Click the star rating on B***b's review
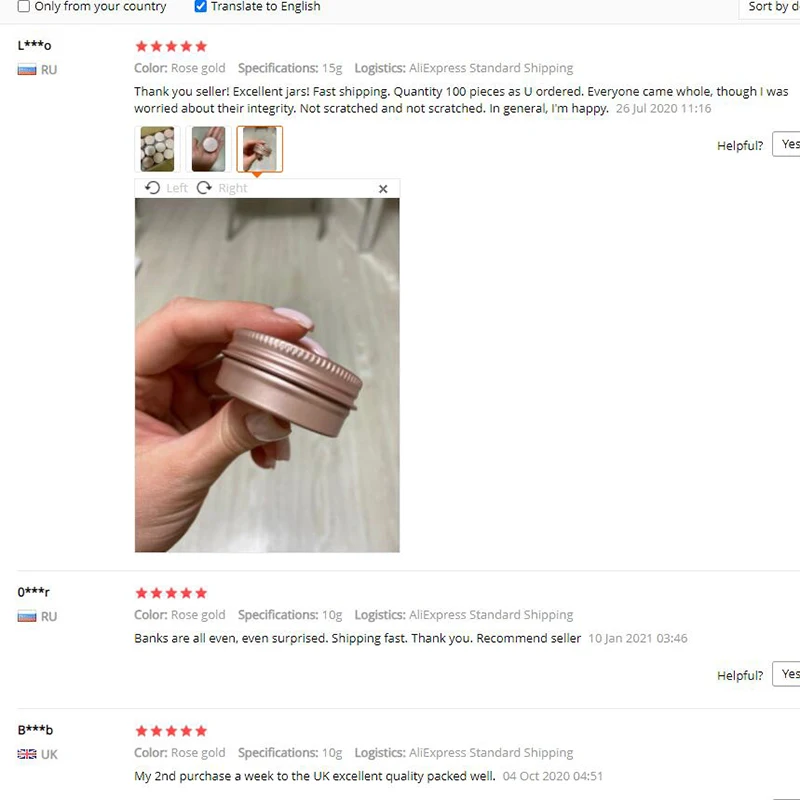The image size is (800, 800). tap(171, 731)
